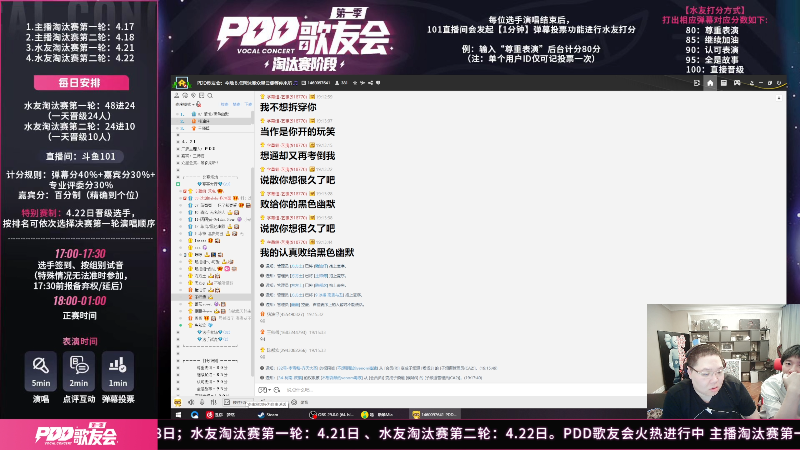
Task: Click the window-panel icon right of Home icon
Action: point(723,83)
